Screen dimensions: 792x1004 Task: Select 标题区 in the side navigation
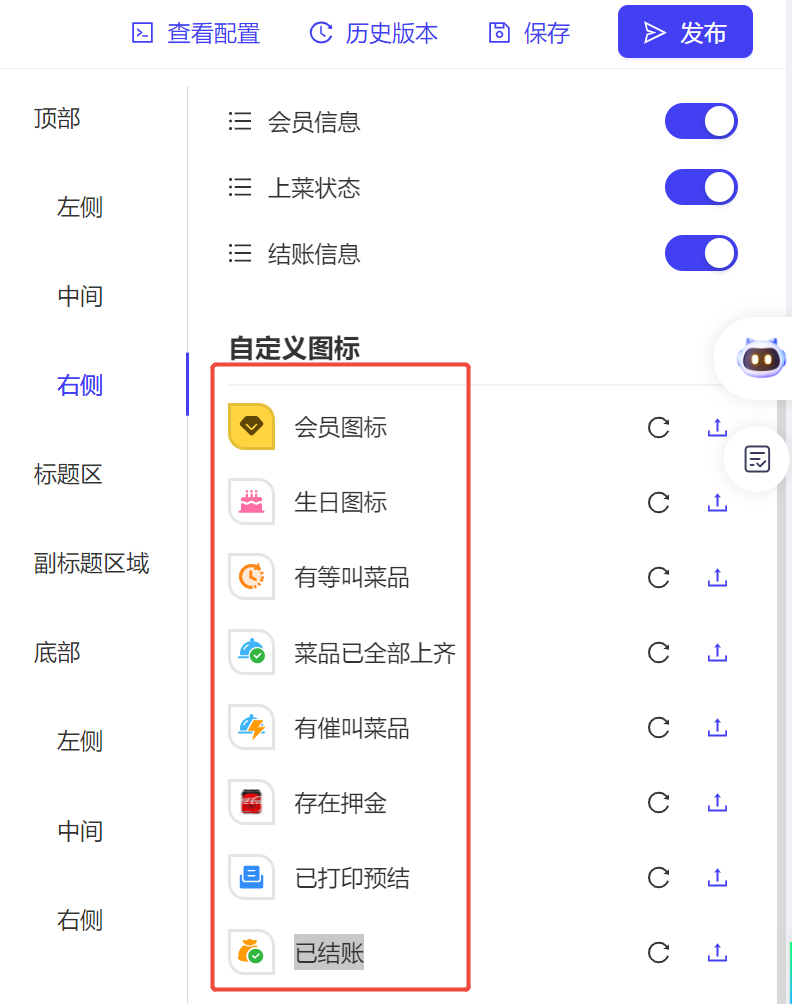click(x=68, y=474)
